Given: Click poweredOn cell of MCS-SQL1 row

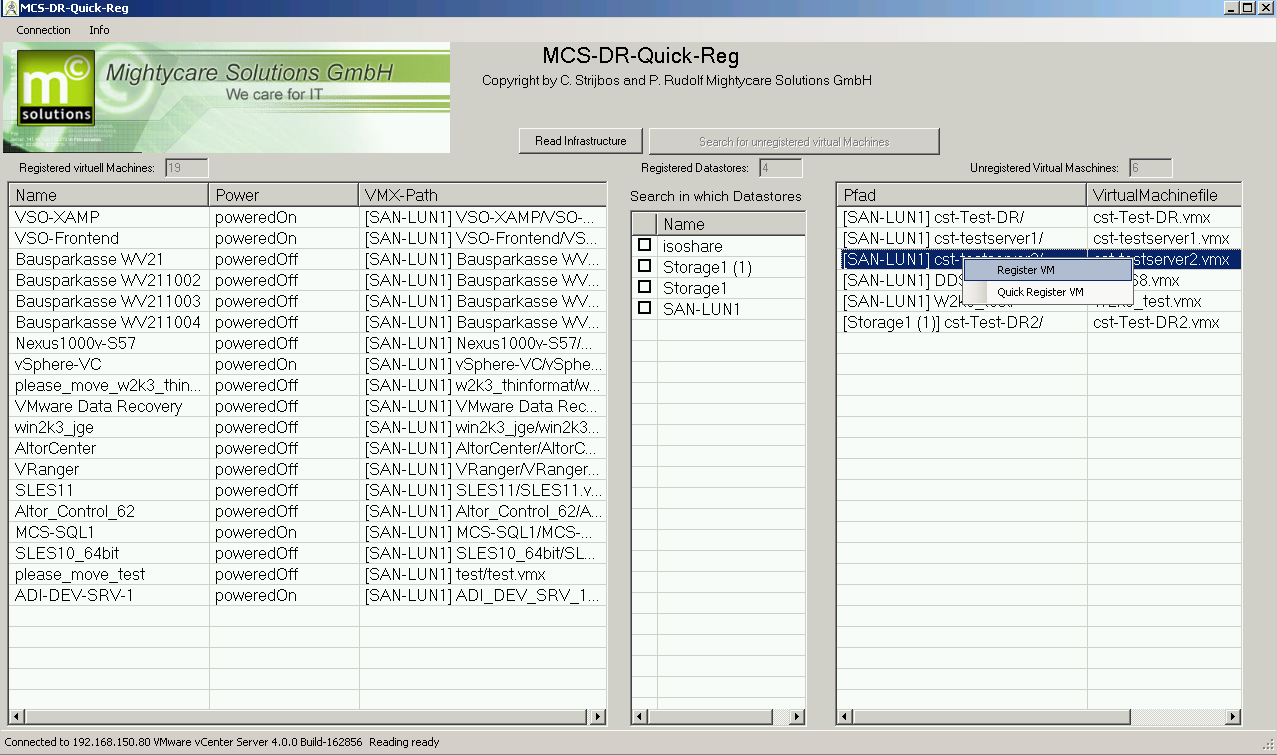Looking at the screenshot, I should click(284, 532).
